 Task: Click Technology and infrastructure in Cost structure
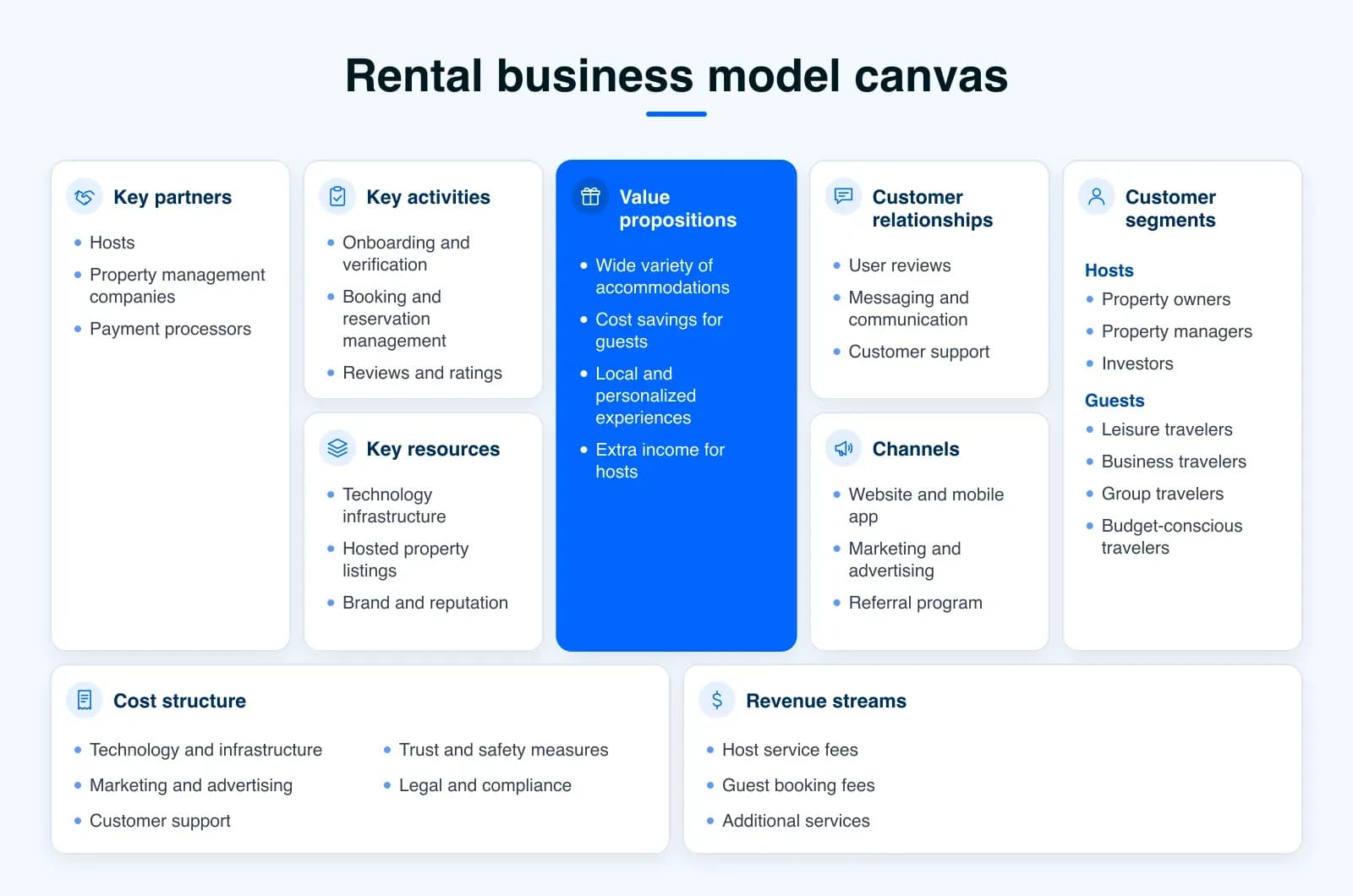coord(205,750)
